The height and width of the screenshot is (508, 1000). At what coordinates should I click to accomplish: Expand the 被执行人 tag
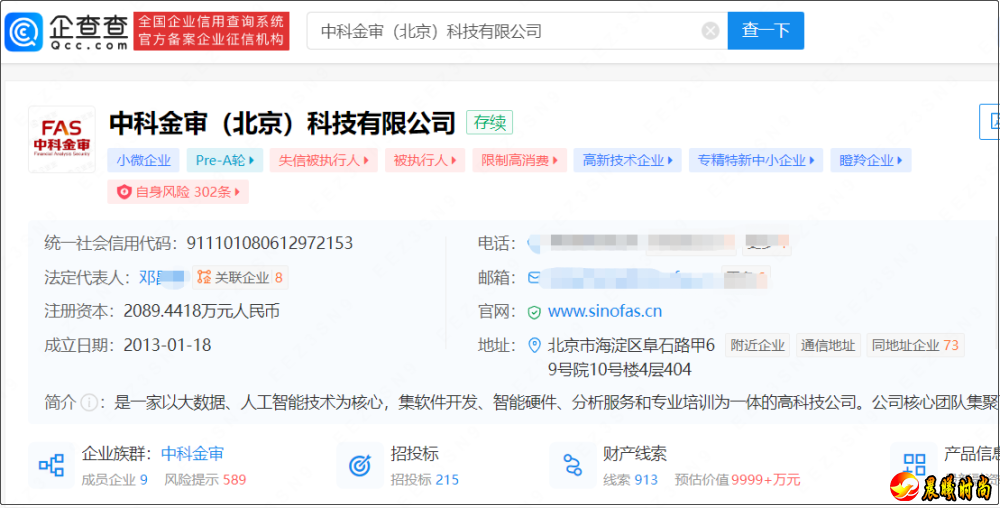(x=425, y=161)
